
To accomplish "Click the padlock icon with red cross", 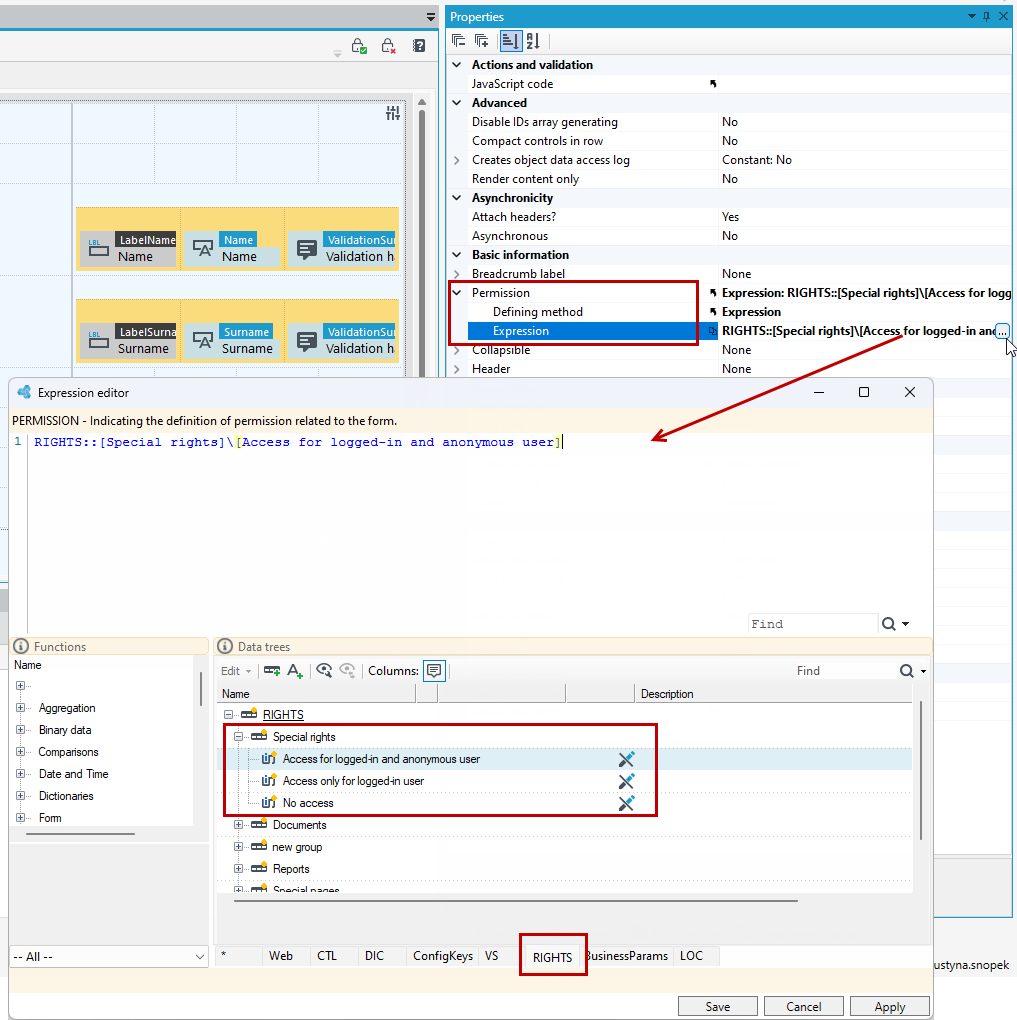I will coord(388,46).
